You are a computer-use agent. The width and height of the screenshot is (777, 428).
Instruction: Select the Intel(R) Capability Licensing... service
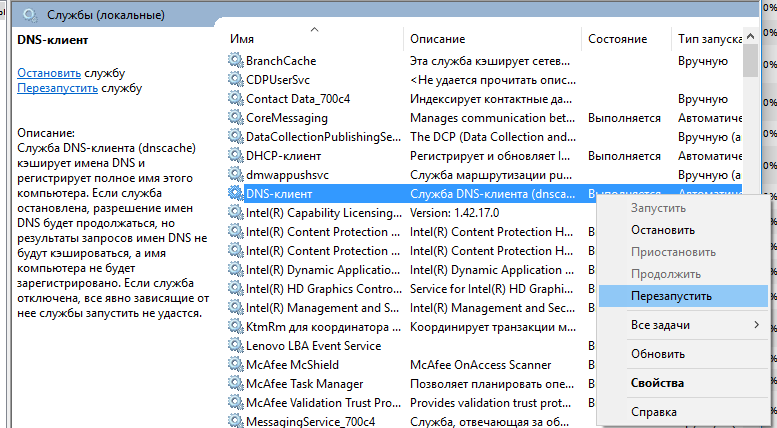[x=324, y=213]
